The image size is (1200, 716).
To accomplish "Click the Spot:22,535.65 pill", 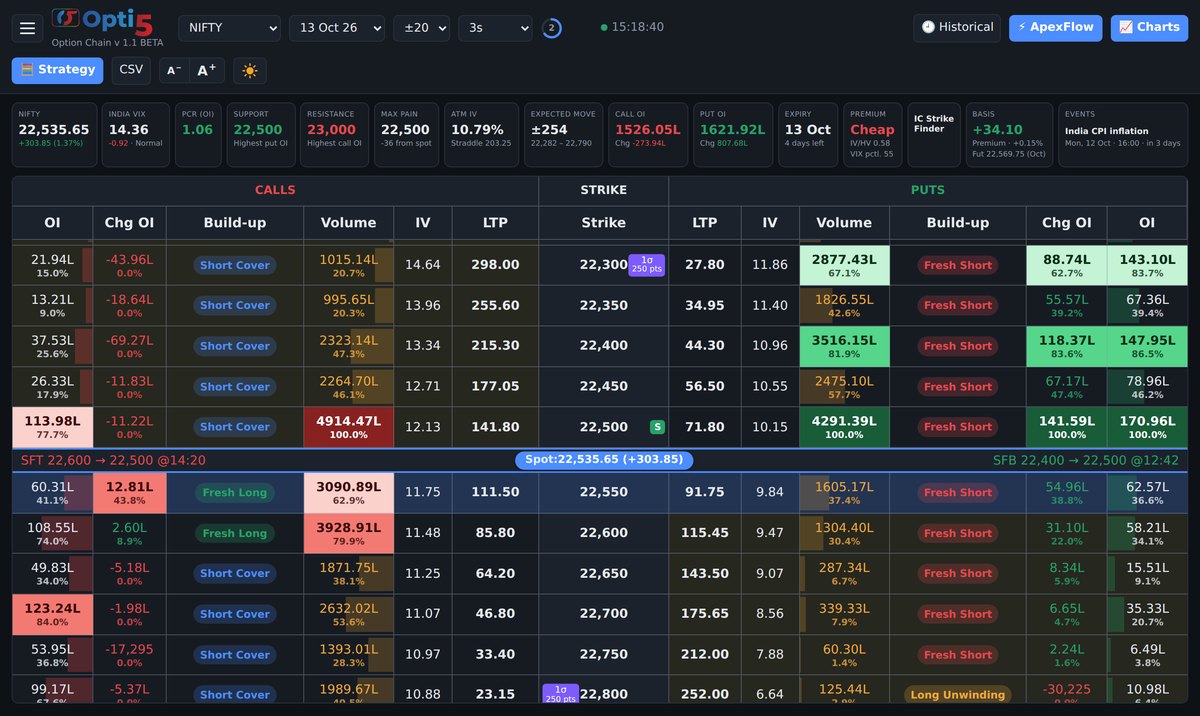I will tap(604, 460).
